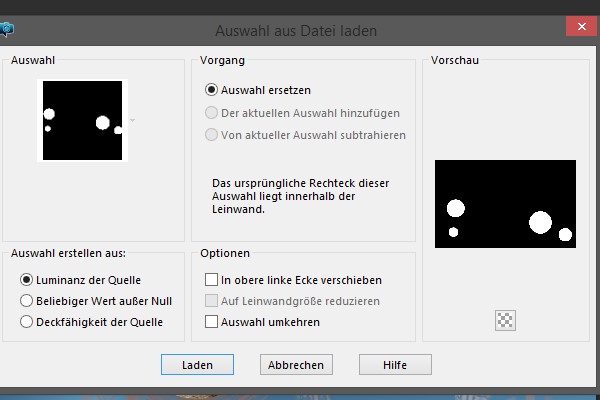
Task: Enable In obere linke Ecke verschieben
Action: coord(211,280)
